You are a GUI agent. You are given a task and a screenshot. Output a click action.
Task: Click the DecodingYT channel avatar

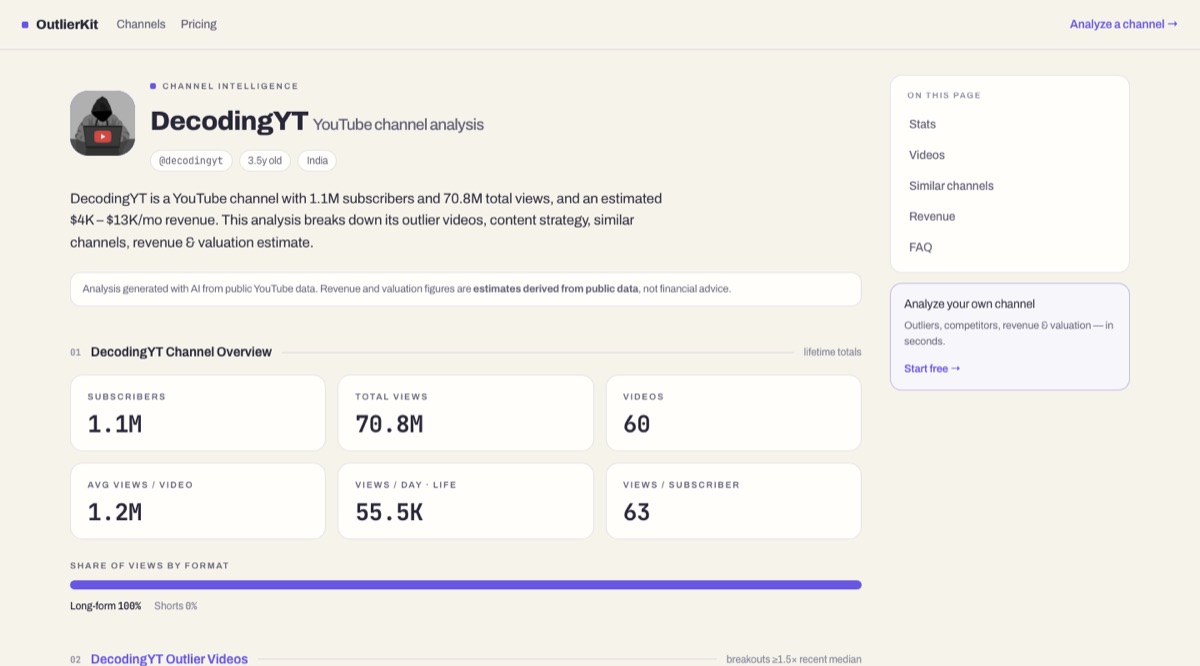pos(102,123)
